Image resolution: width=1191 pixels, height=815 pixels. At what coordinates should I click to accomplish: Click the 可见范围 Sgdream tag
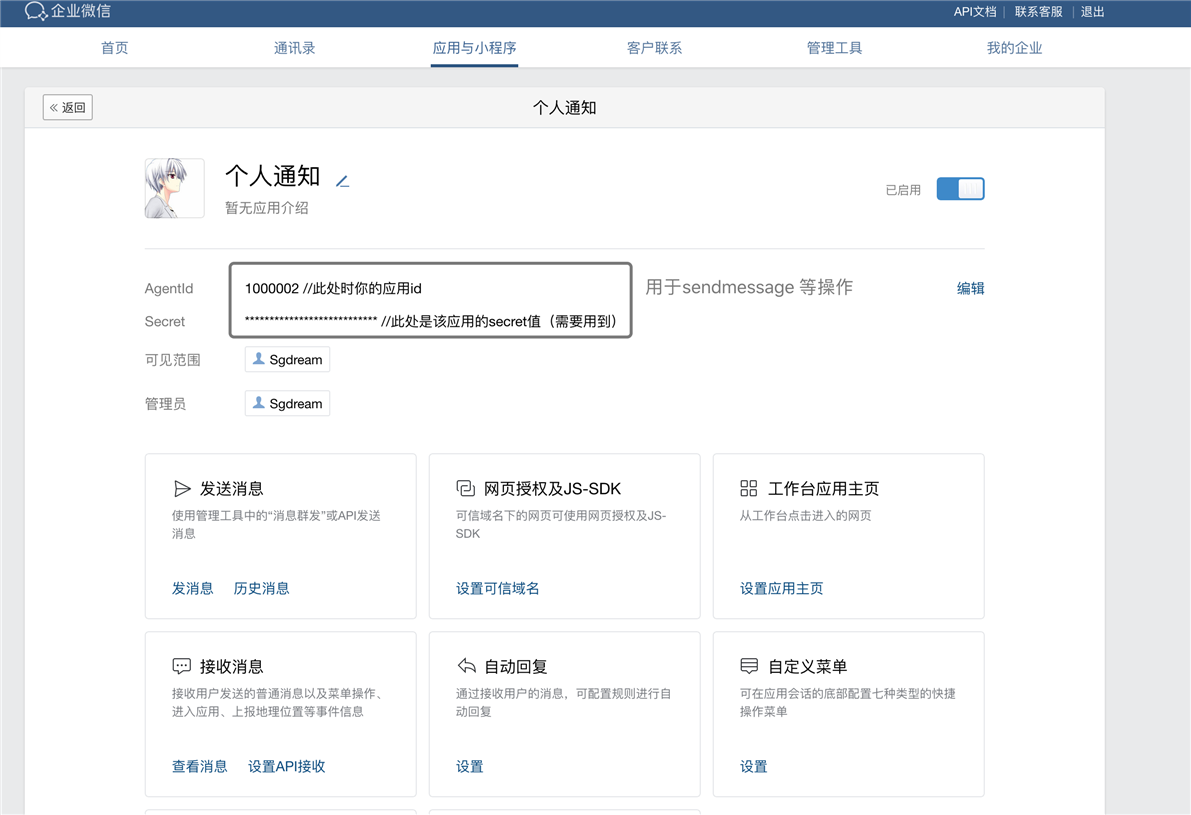pos(287,359)
